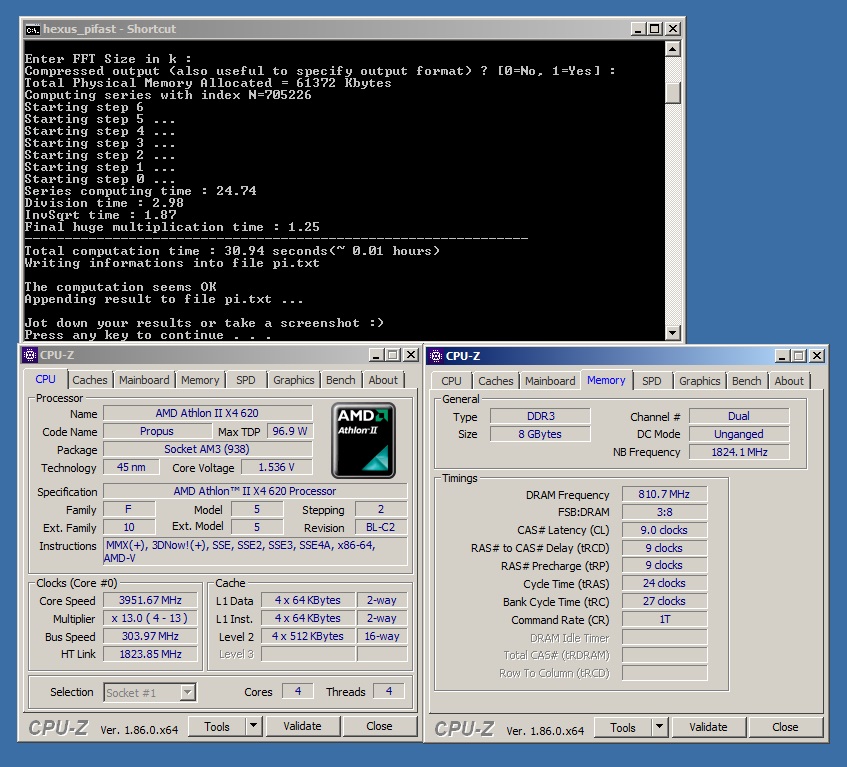Open the About tab in left CPU-Z window
The height and width of the screenshot is (767, 847).
(x=383, y=380)
